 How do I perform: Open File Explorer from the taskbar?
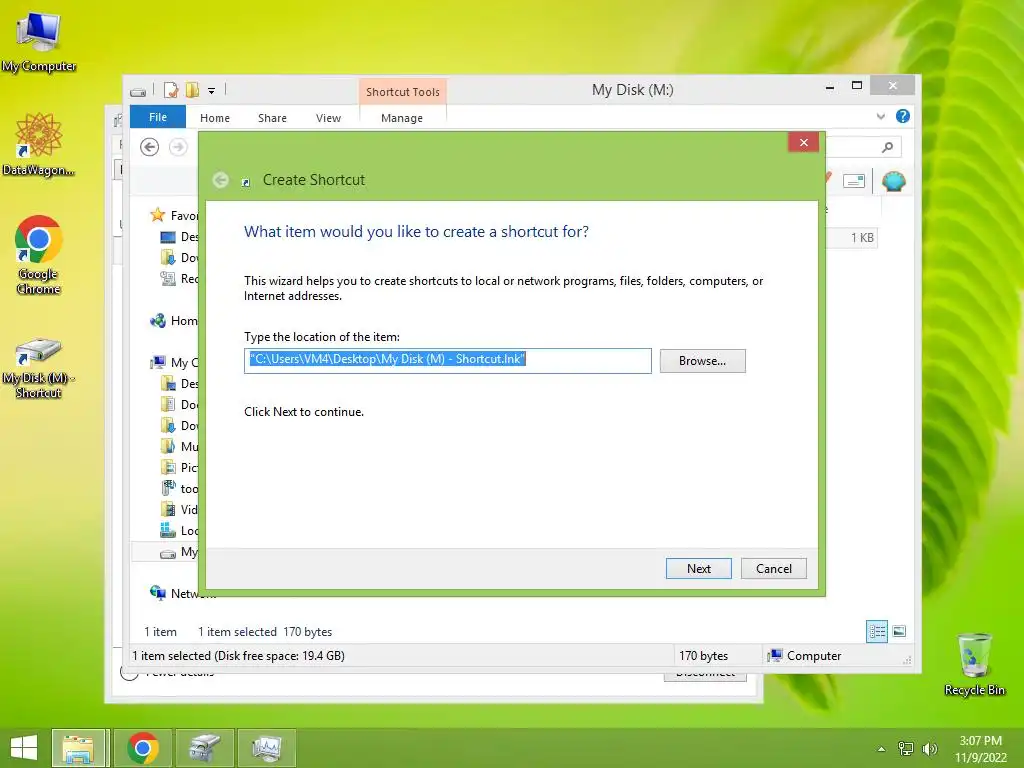[78, 748]
